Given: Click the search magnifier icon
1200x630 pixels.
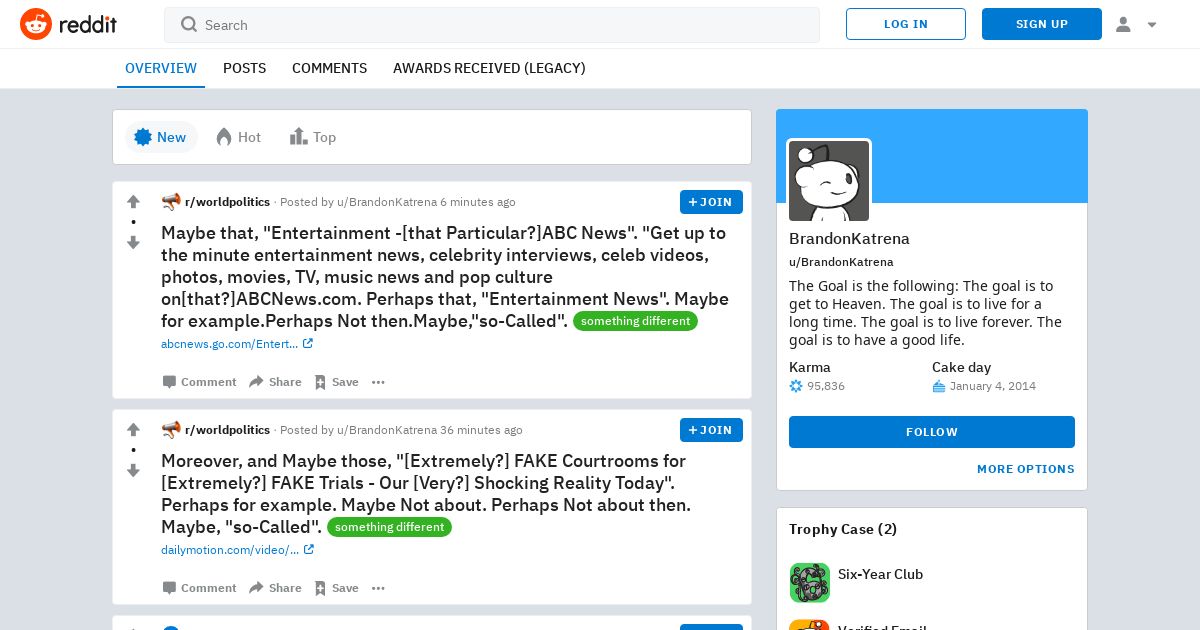Looking at the screenshot, I should click(x=189, y=25).
